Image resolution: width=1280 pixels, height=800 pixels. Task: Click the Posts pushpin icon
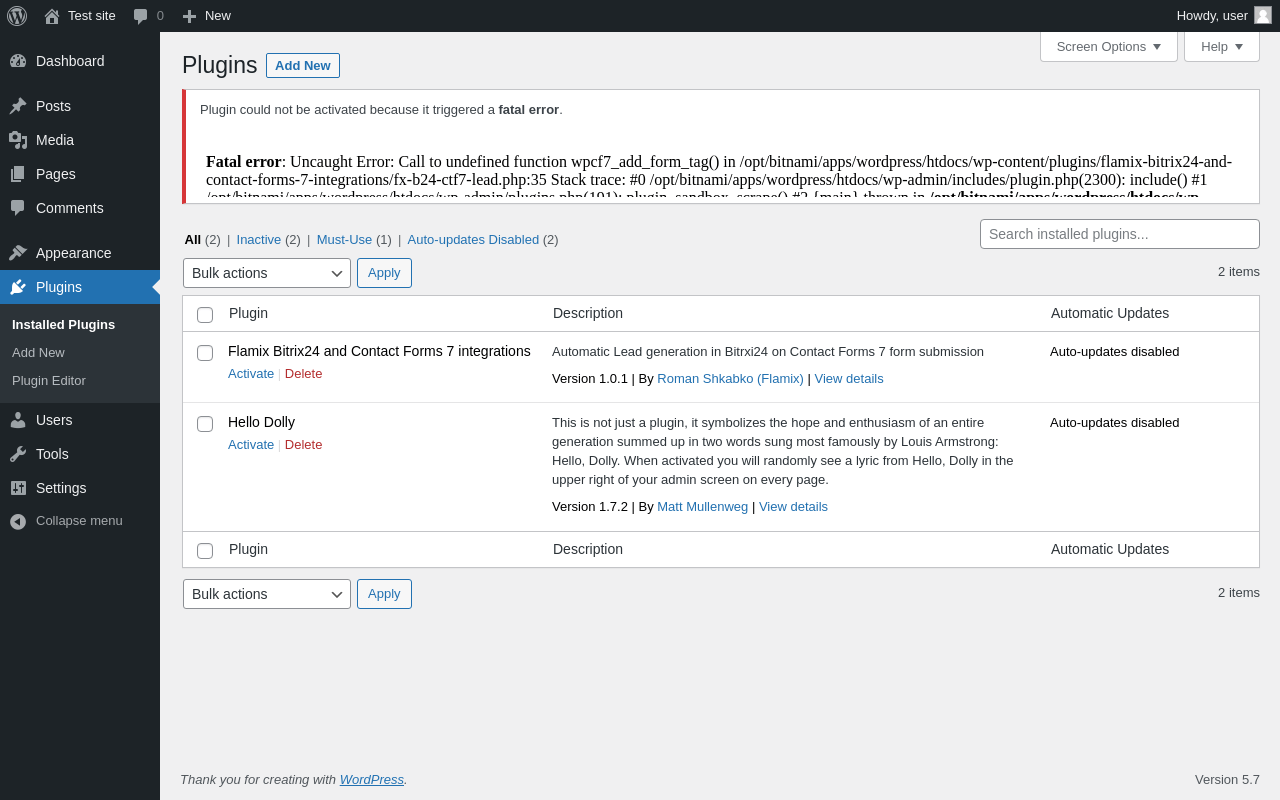point(18,106)
